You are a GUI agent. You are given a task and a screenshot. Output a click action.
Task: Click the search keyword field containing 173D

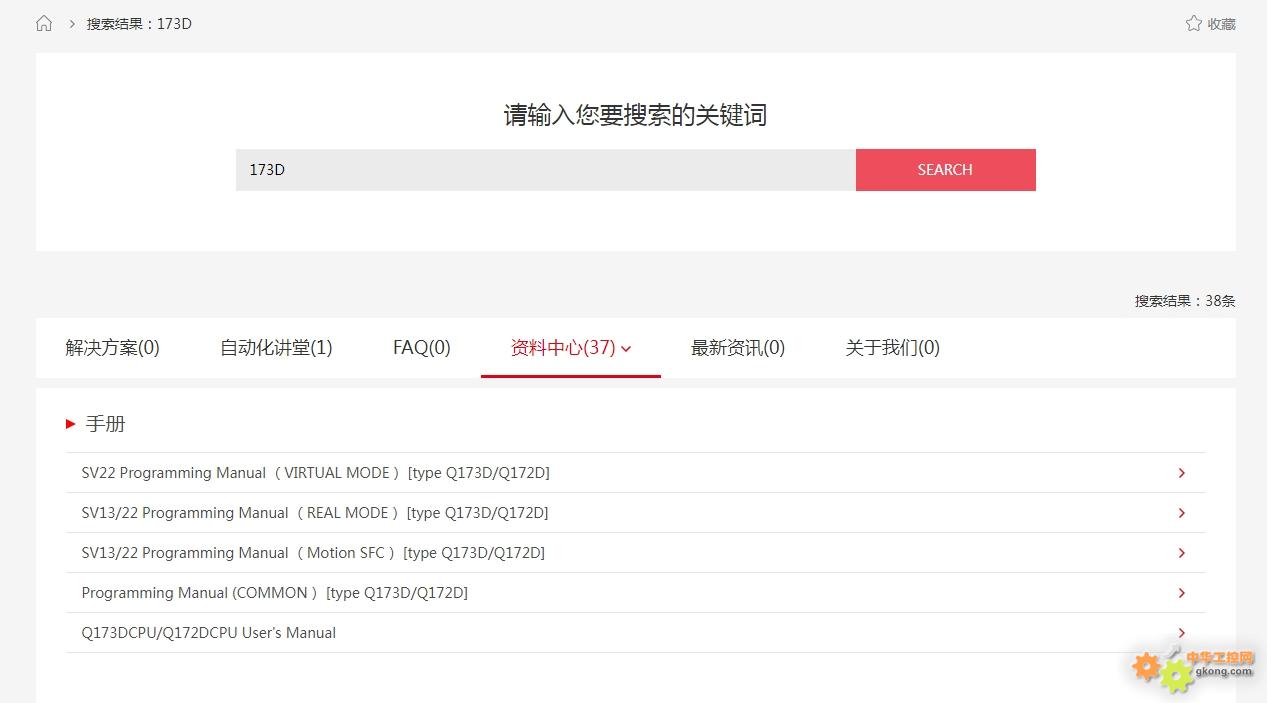pyautogui.click(x=545, y=170)
